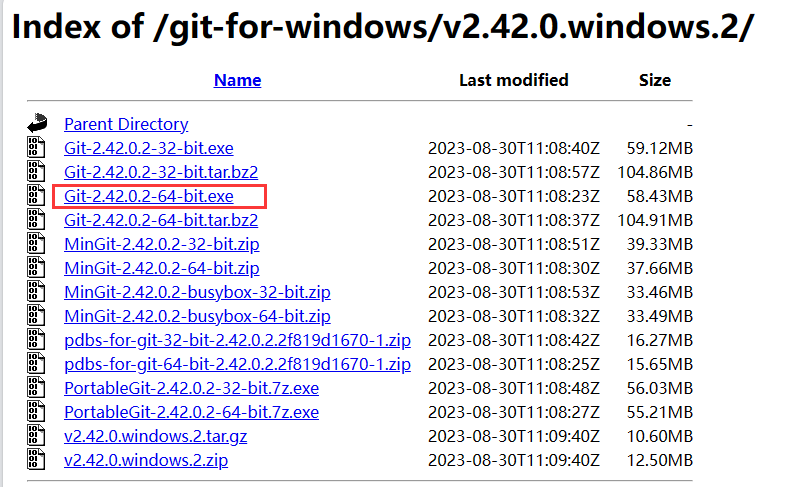Screen dimensions: 809x487
Task: Click the timestamp 2023-08-30T11:08:23Z
Action: click(x=514, y=196)
